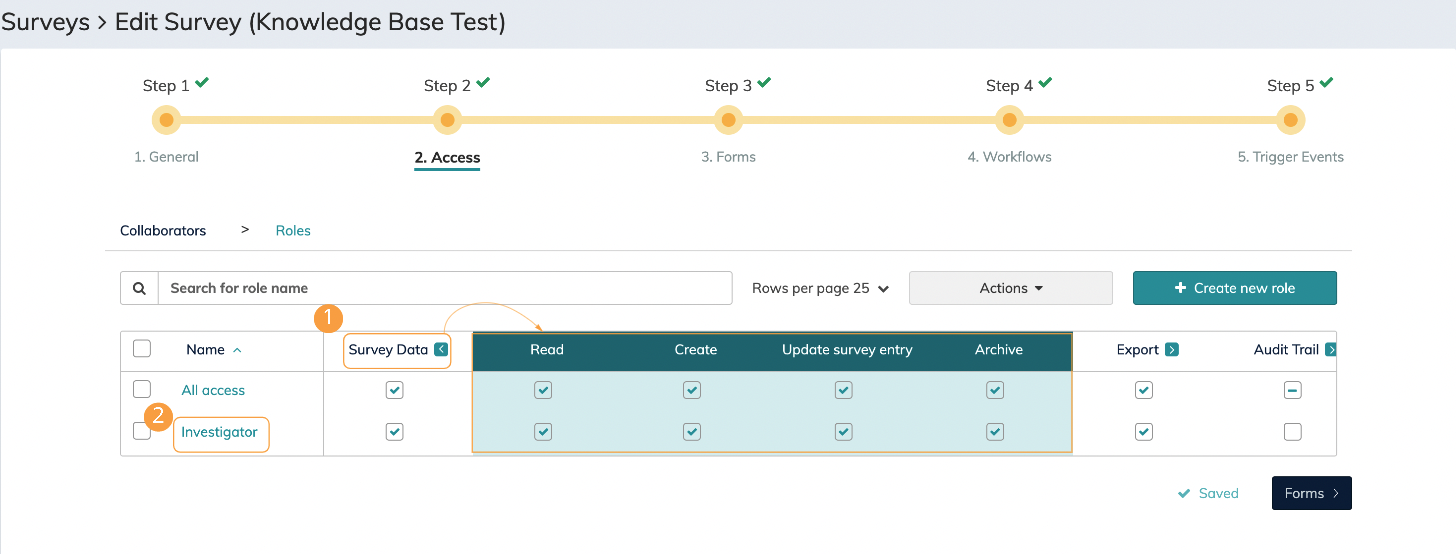Switch to the Collaborators tab
Viewport: 1456px width, 554px height.
point(163,231)
